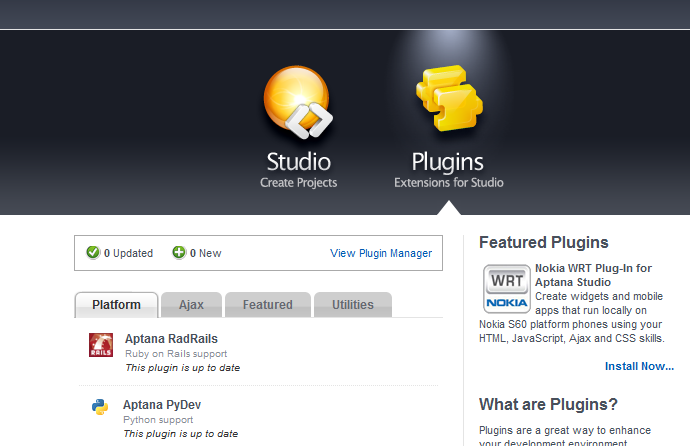Click the green plus New icon
This screenshot has height=446, width=690.
pyautogui.click(x=179, y=252)
